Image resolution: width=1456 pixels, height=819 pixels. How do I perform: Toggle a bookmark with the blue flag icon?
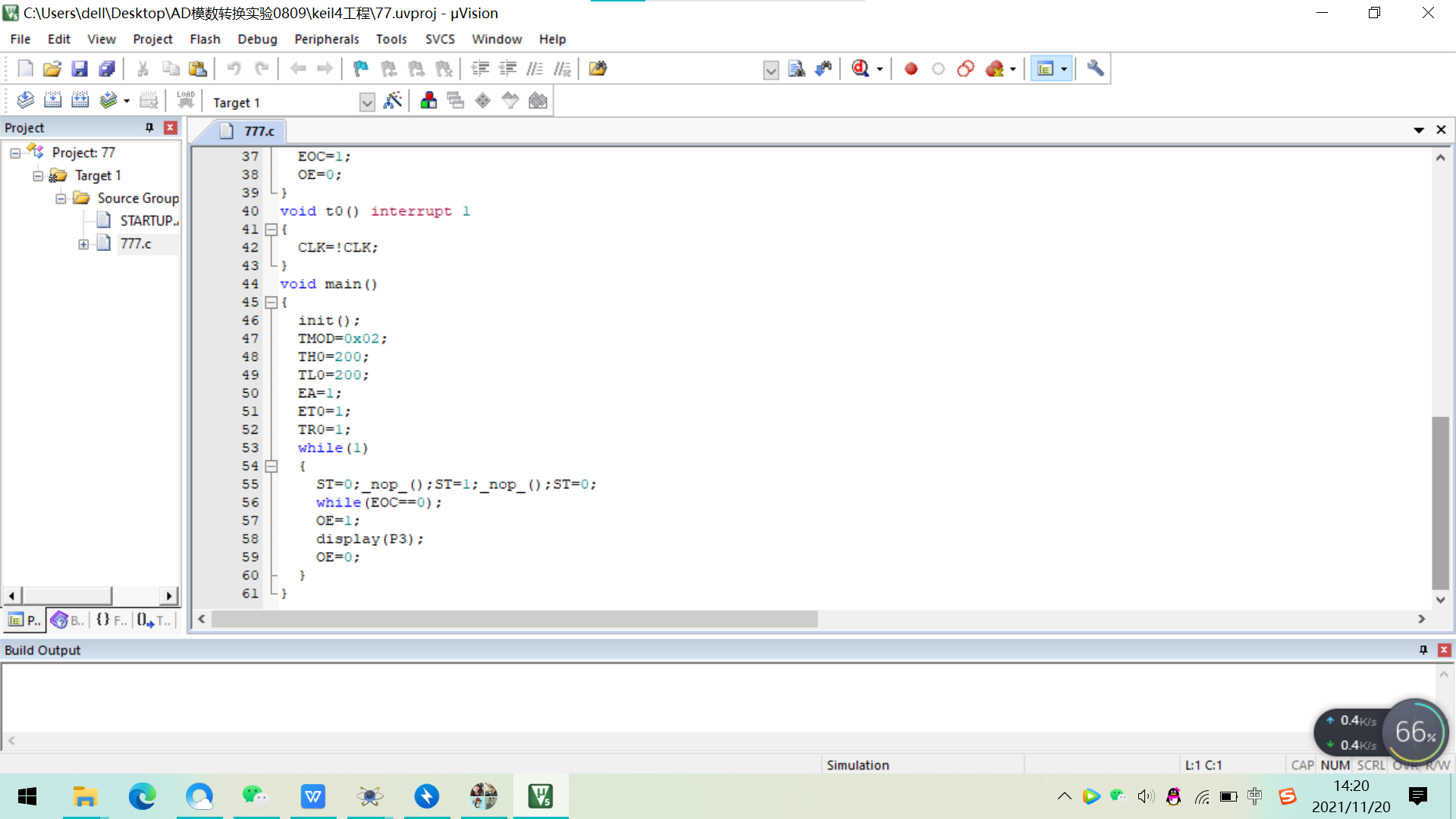(x=361, y=69)
